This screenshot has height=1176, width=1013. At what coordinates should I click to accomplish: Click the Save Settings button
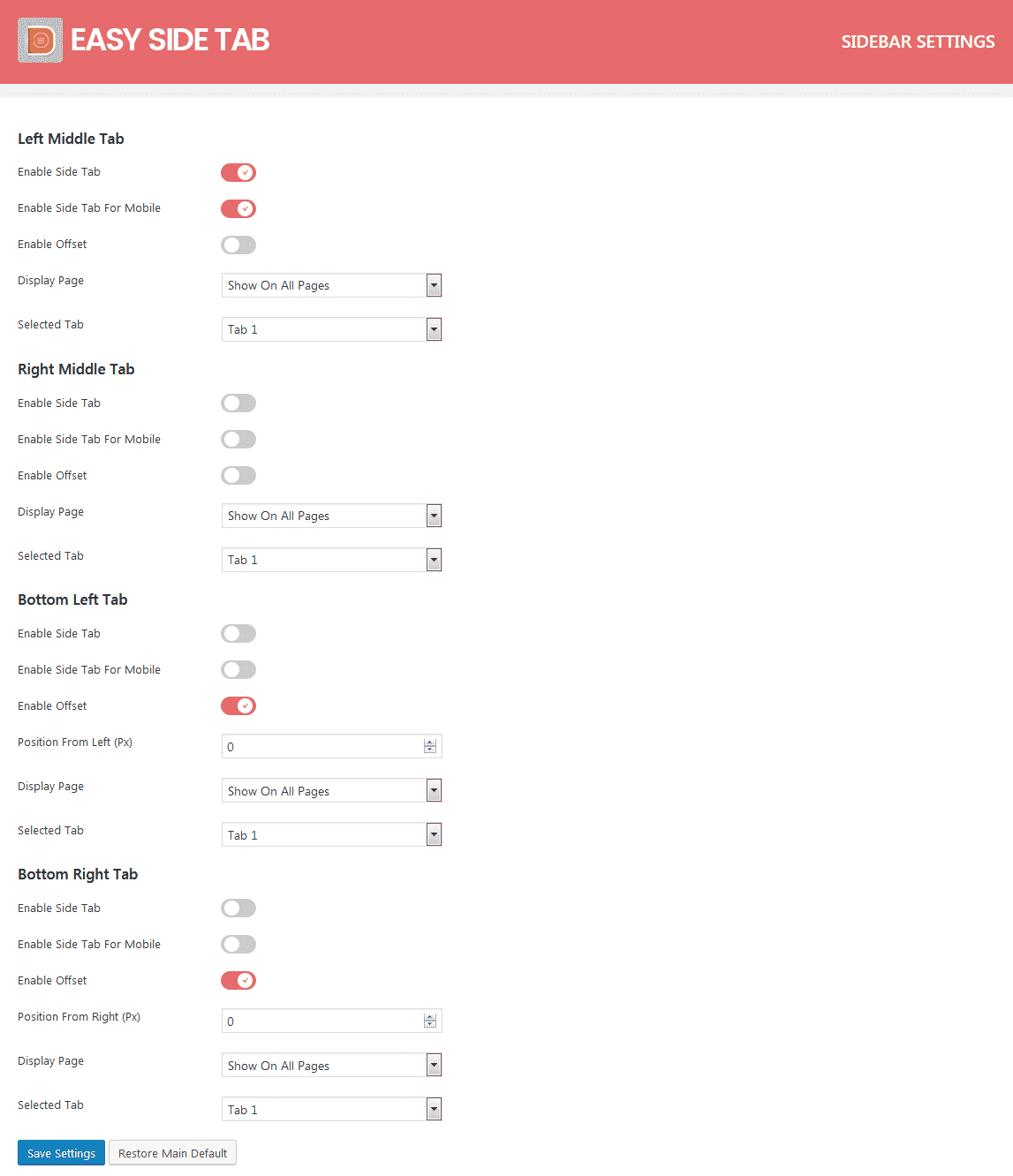(60, 1152)
